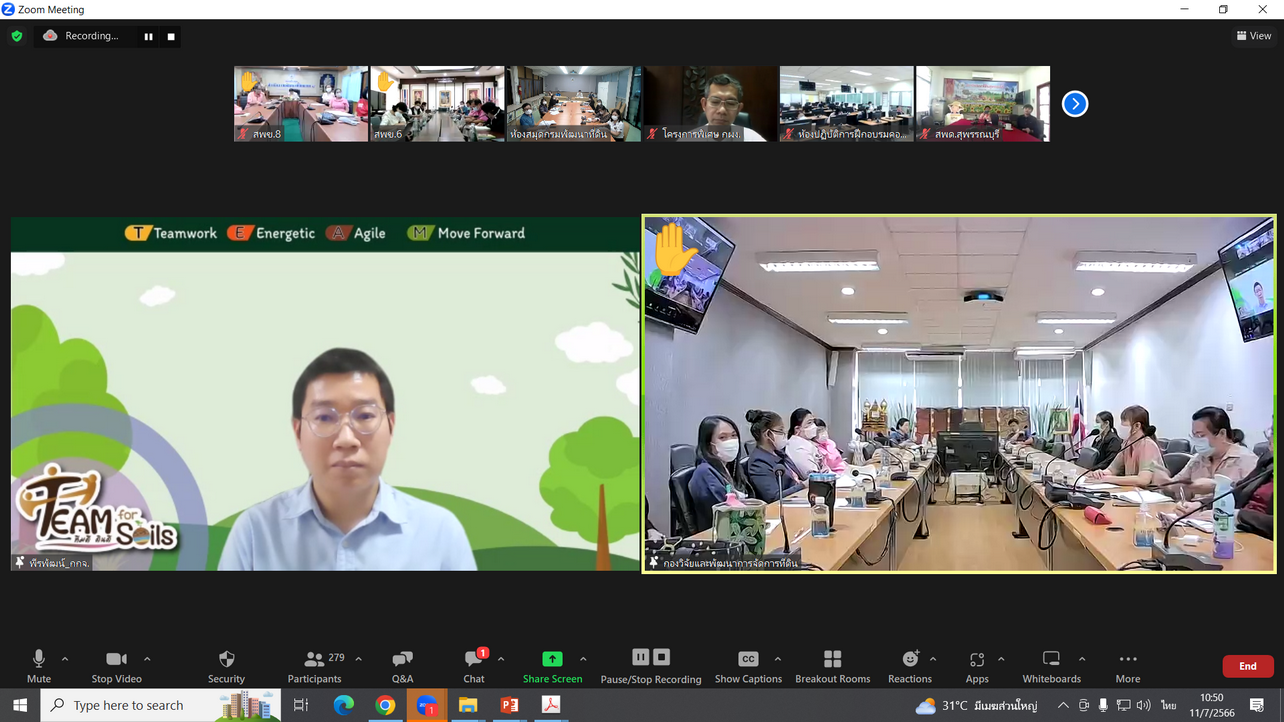Screen dimensions: 1284x722
Task: Open the Security shield options
Action: [226, 666]
